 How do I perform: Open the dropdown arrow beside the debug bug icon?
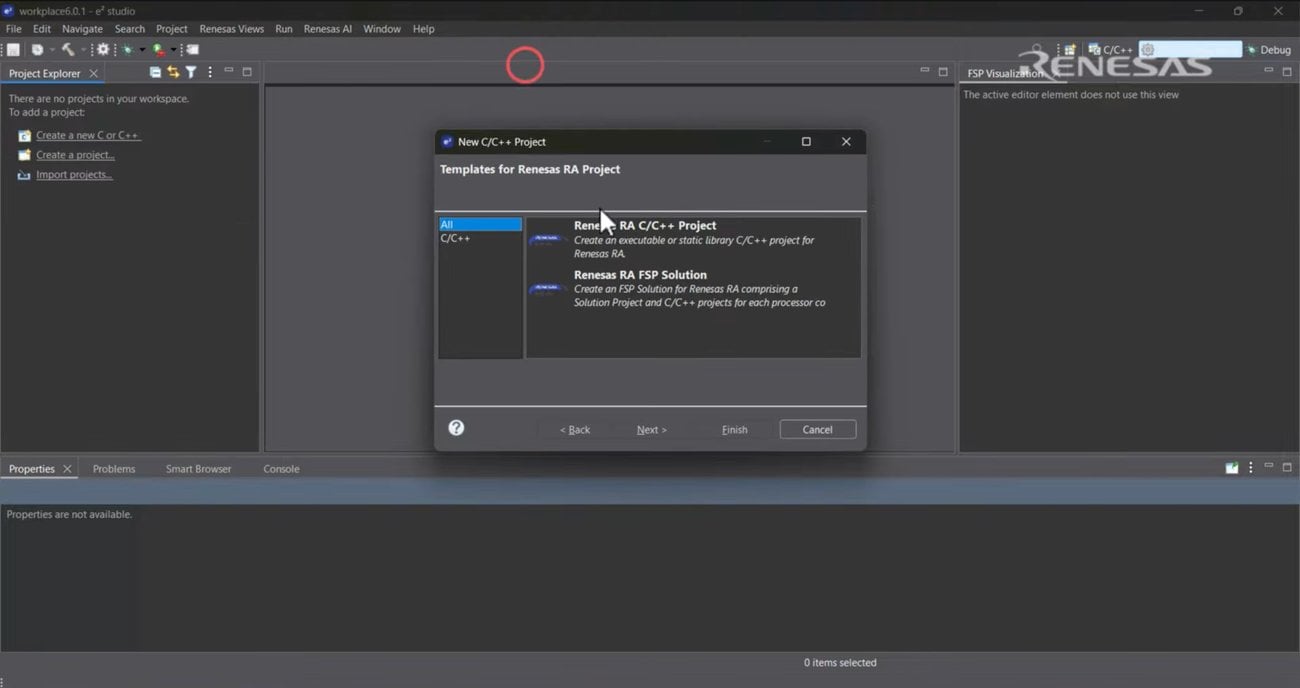click(142, 49)
